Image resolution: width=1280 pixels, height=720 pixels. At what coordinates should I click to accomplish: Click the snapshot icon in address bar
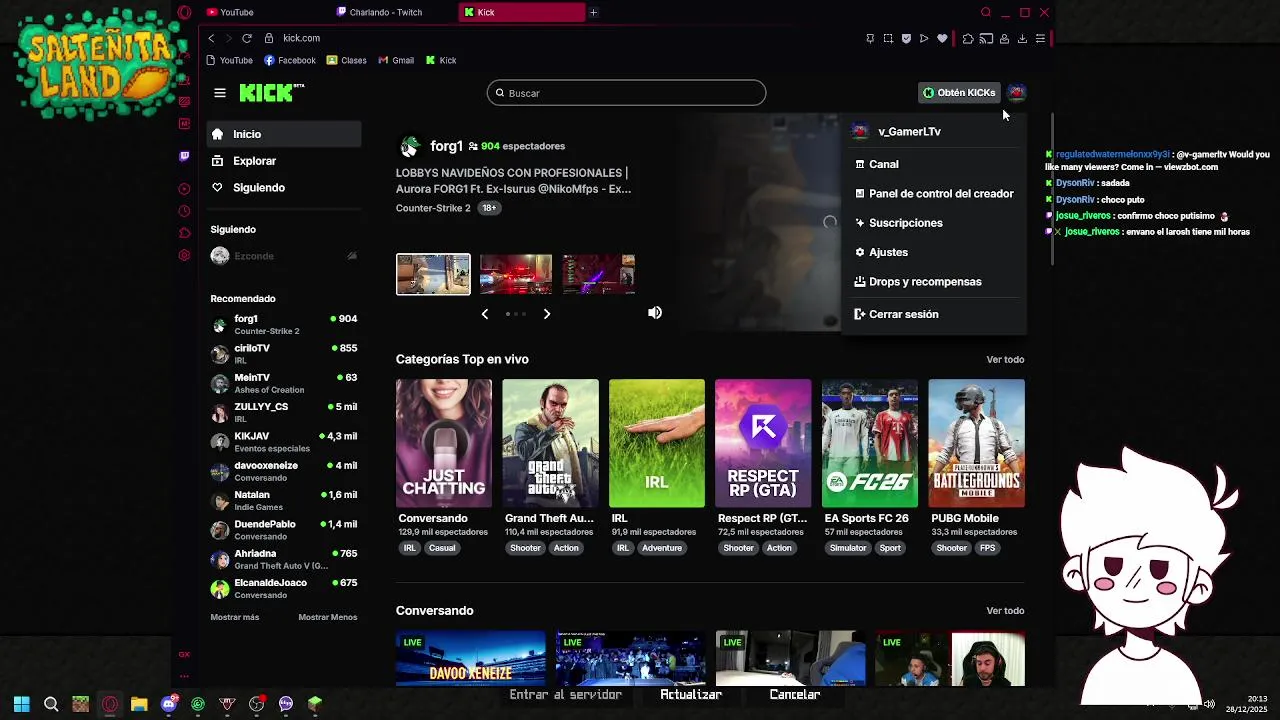coord(888,38)
